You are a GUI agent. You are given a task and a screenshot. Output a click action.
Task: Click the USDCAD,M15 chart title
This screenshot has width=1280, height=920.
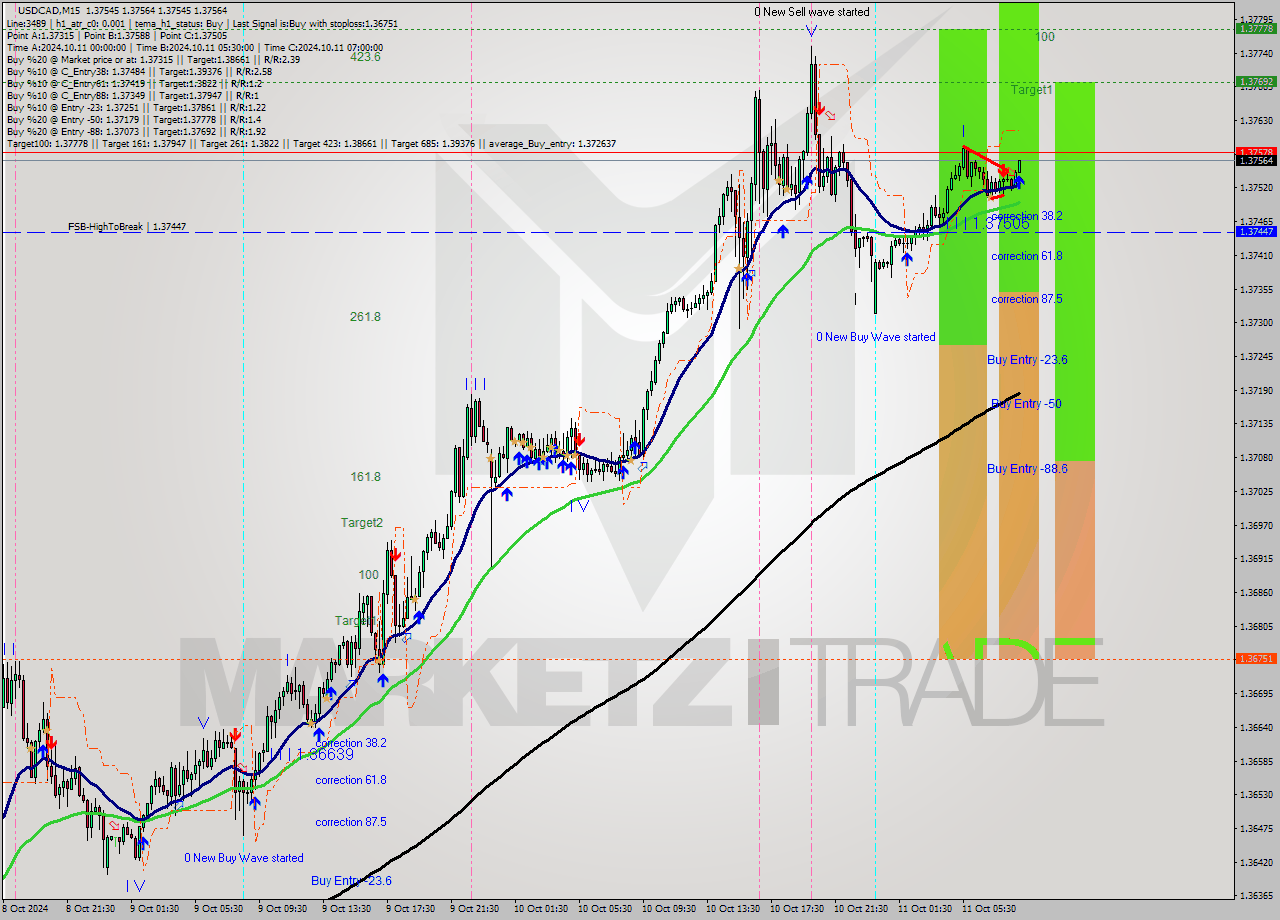tap(124, 10)
